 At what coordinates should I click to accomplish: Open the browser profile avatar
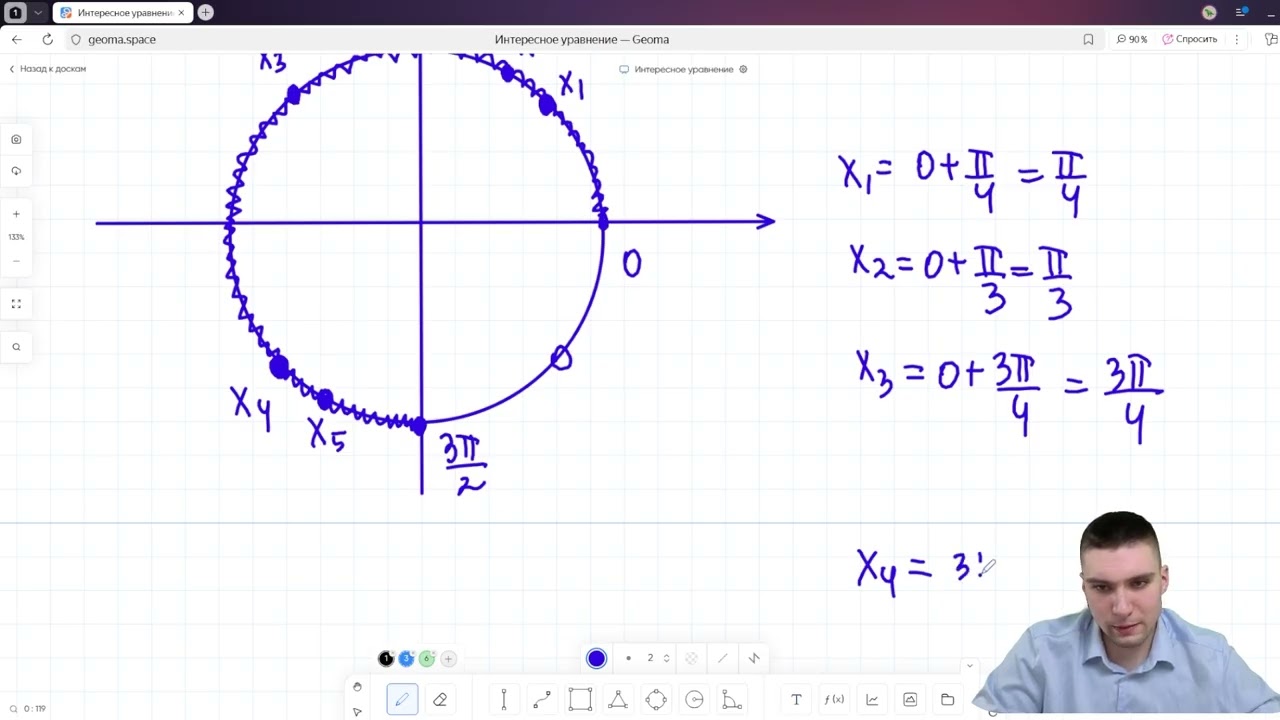[x=1209, y=12]
